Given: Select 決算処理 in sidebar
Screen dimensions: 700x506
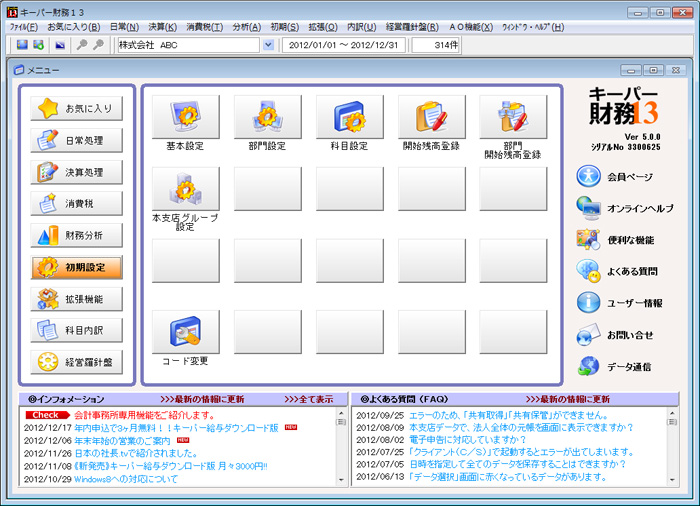Looking at the screenshot, I should 77,172.
